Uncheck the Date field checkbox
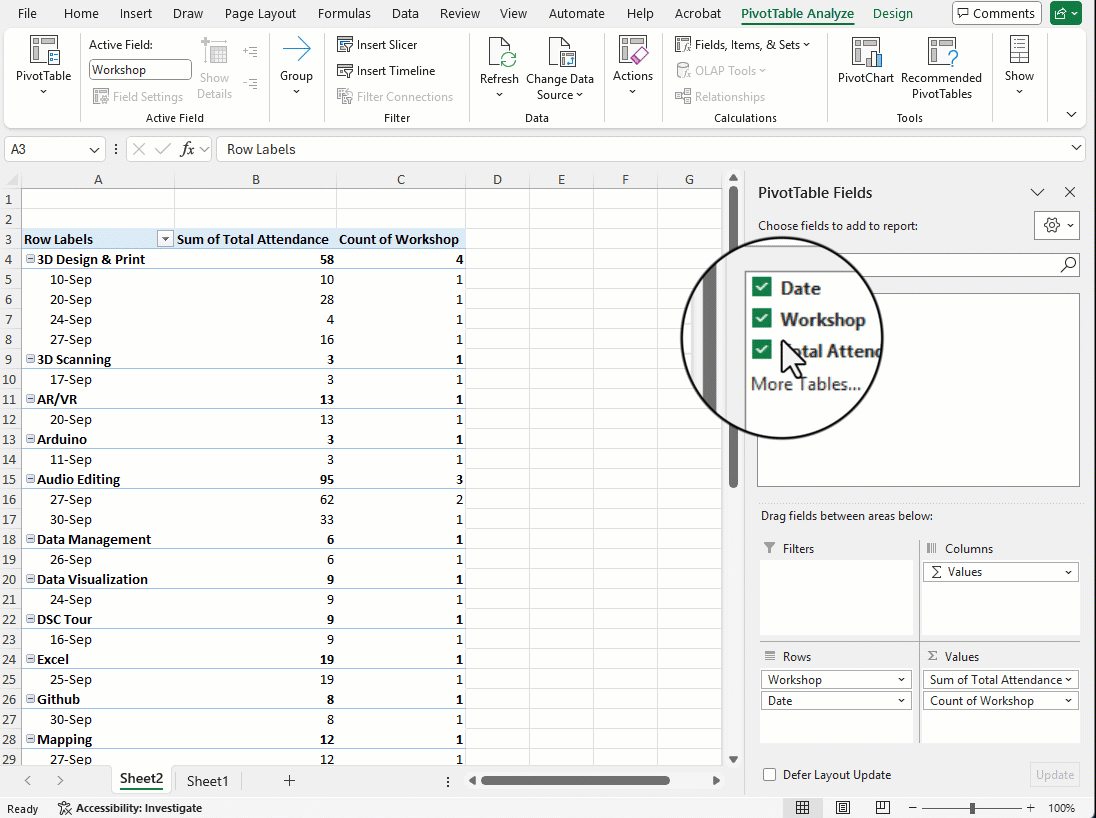This screenshot has height=818, width=1096. 762,288
